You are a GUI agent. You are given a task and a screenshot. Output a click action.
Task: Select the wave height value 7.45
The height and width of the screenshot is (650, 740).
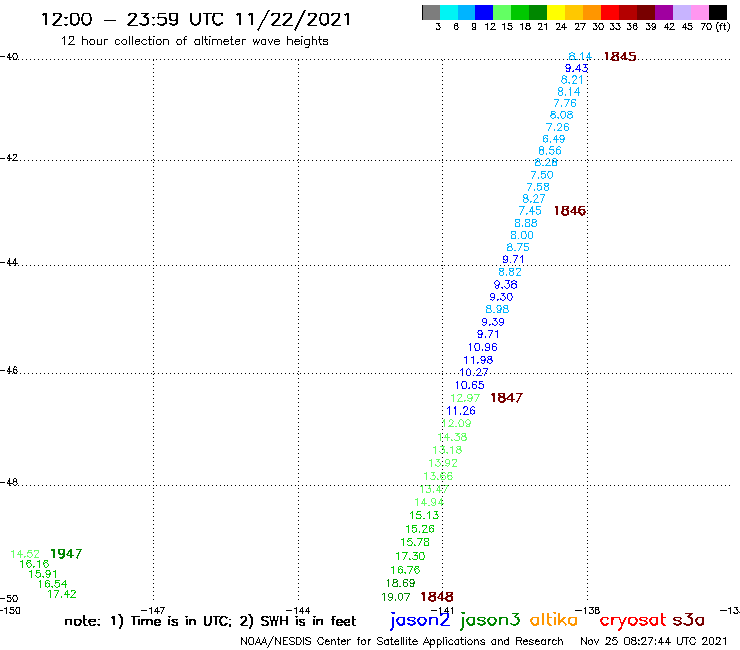click(530, 211)
